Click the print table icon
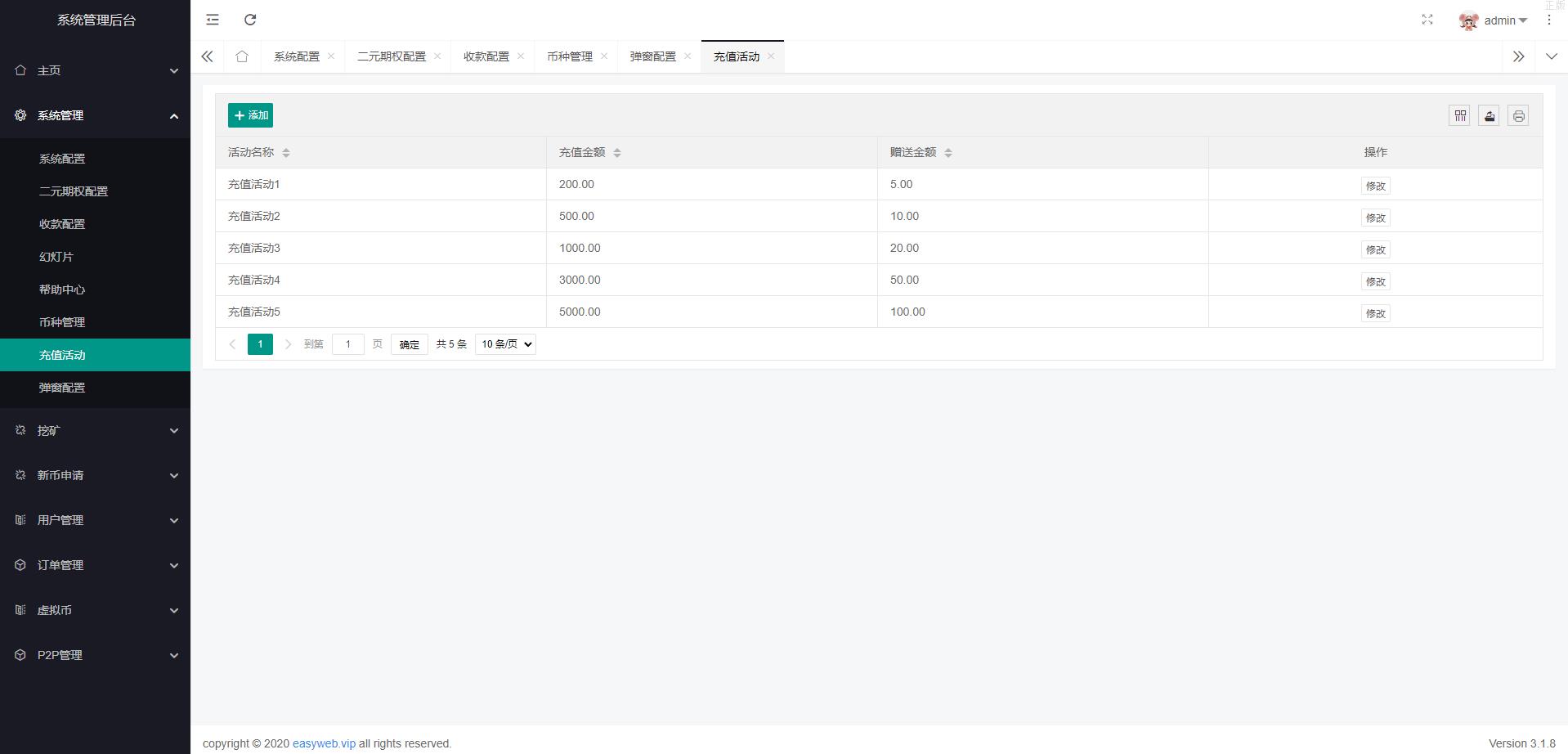1568x754 pixels. [x=1518, y=116]
